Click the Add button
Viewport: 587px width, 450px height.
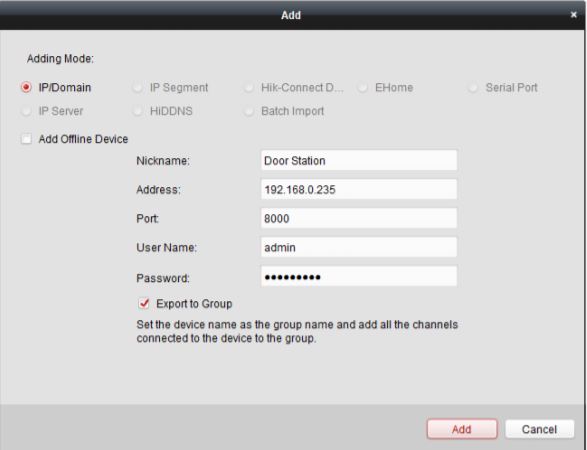coord(462,429)
